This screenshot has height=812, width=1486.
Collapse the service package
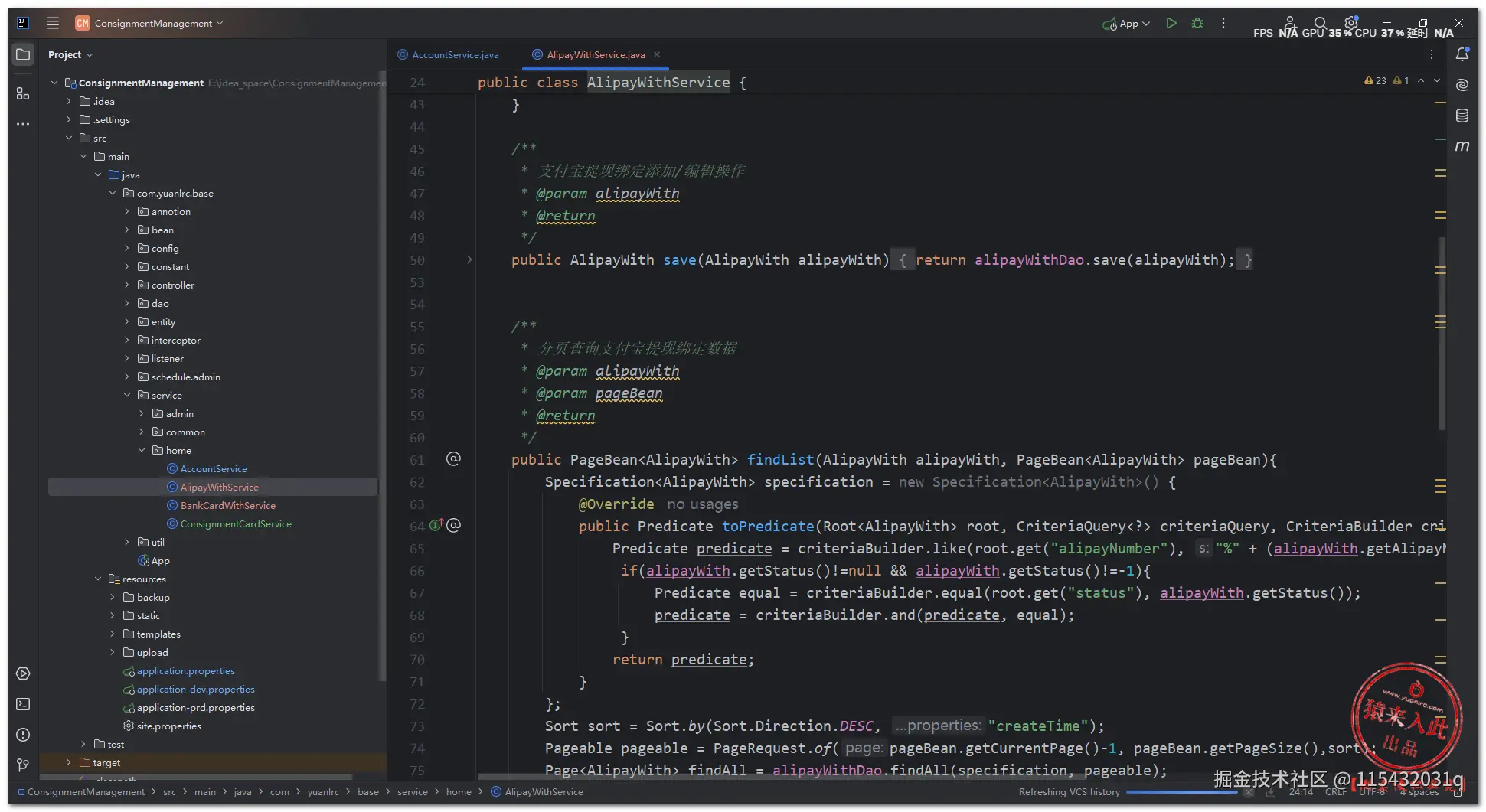point(127,395)
